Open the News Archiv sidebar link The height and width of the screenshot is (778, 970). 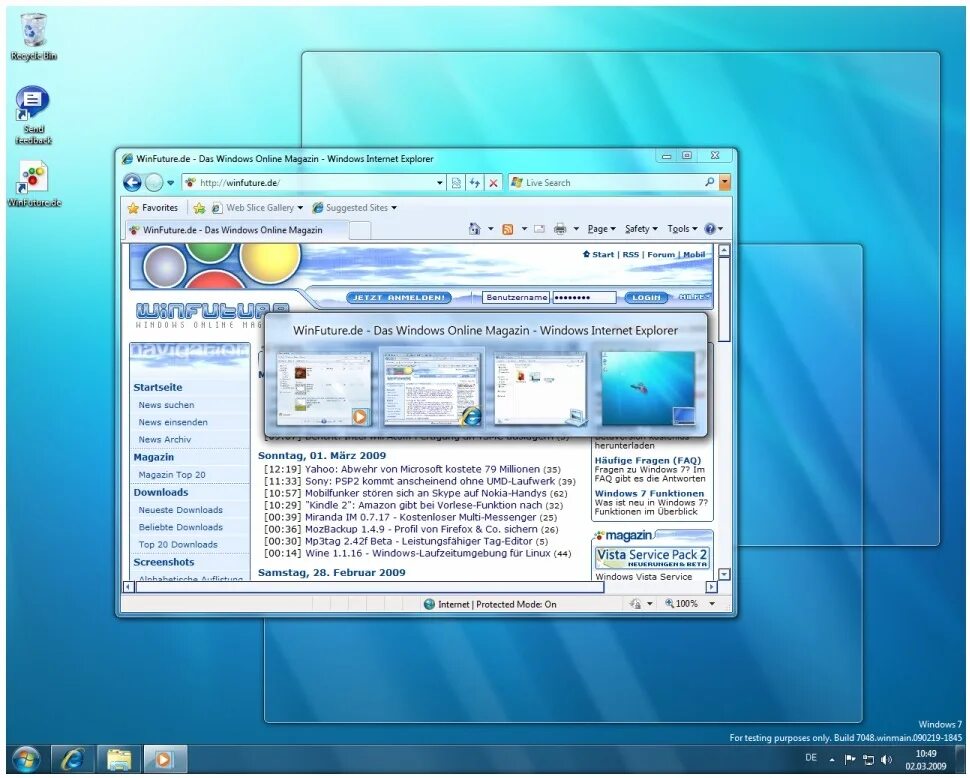[165, 440]
